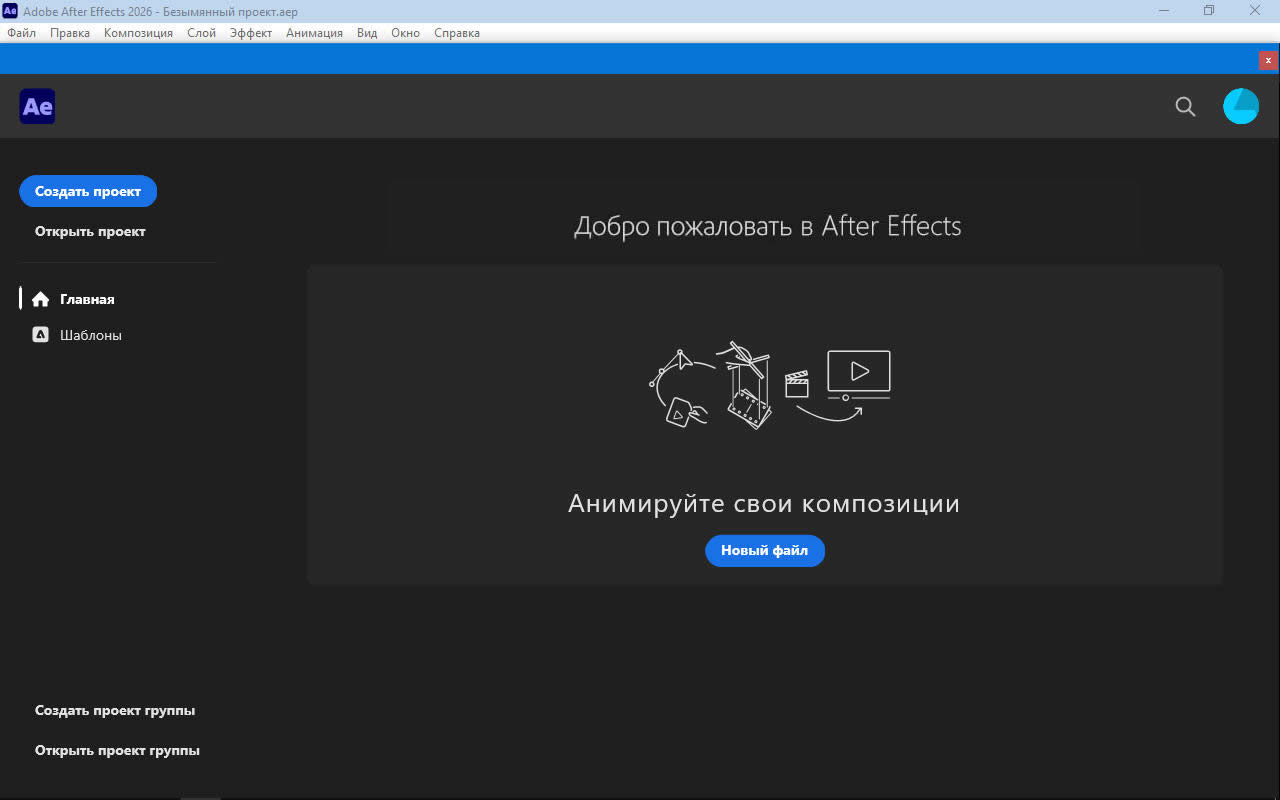This screenshot has height=800, width=1280.
Task: Click Создать проект группы
Action: pyautogui.click(x=115, y=711)
